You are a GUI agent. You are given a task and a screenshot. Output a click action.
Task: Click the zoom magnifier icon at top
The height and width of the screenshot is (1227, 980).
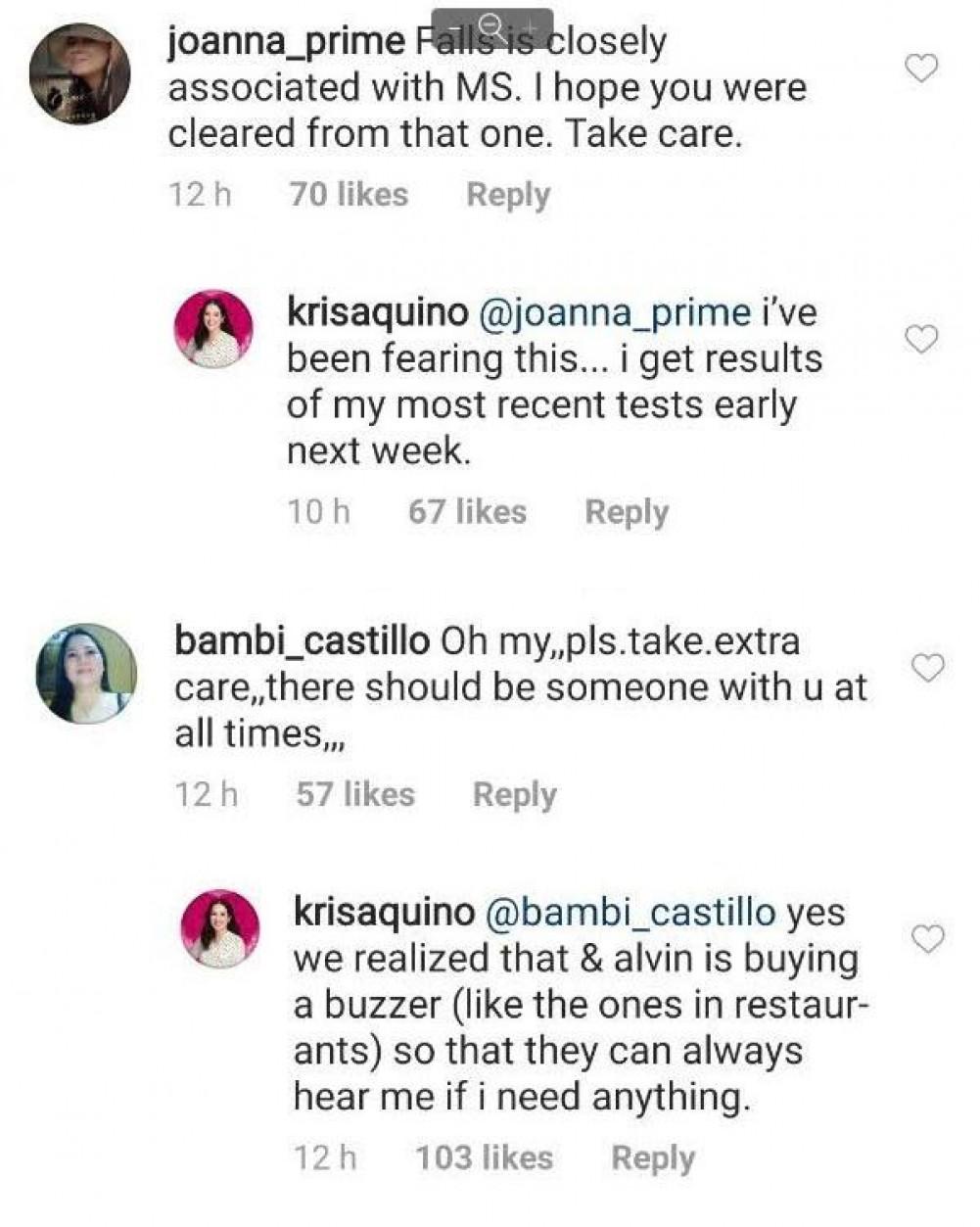(x=493, y=26)
